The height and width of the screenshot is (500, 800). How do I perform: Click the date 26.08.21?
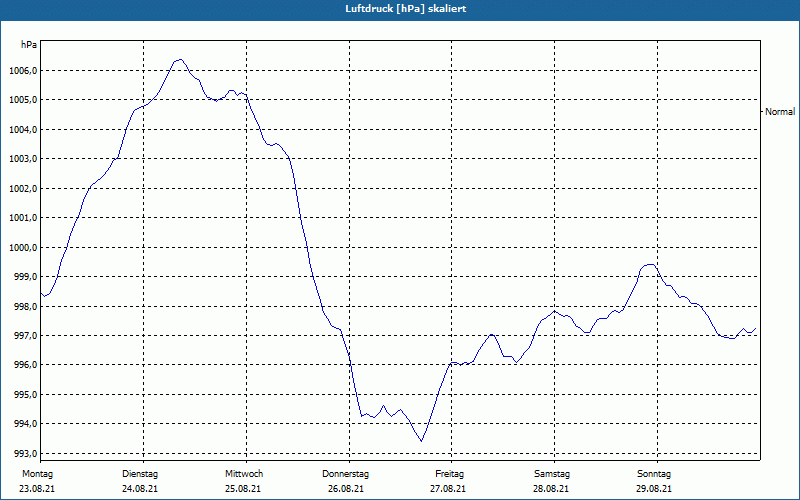point(346,489)
